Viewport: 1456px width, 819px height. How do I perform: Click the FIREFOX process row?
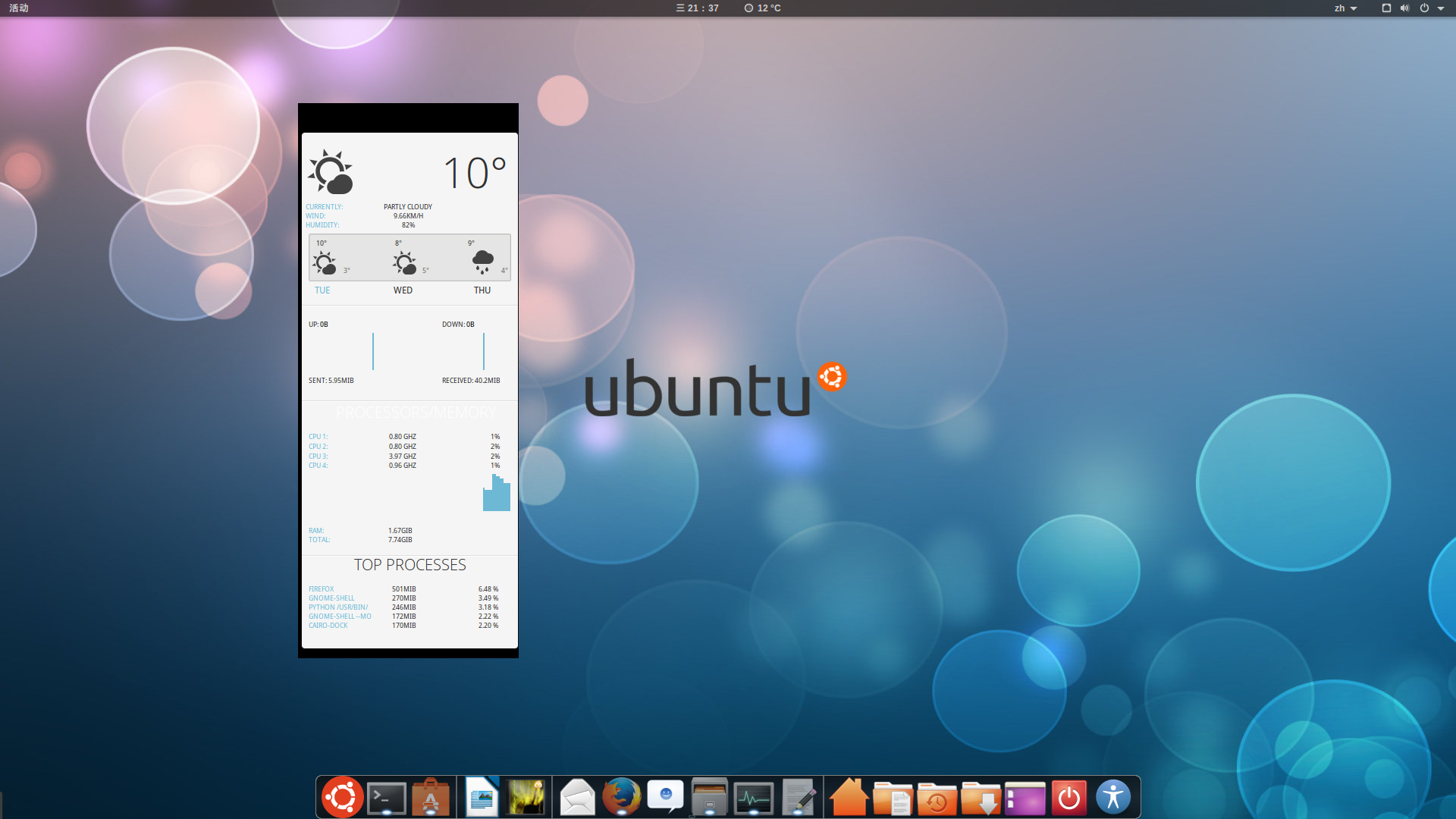click(403, 589)
